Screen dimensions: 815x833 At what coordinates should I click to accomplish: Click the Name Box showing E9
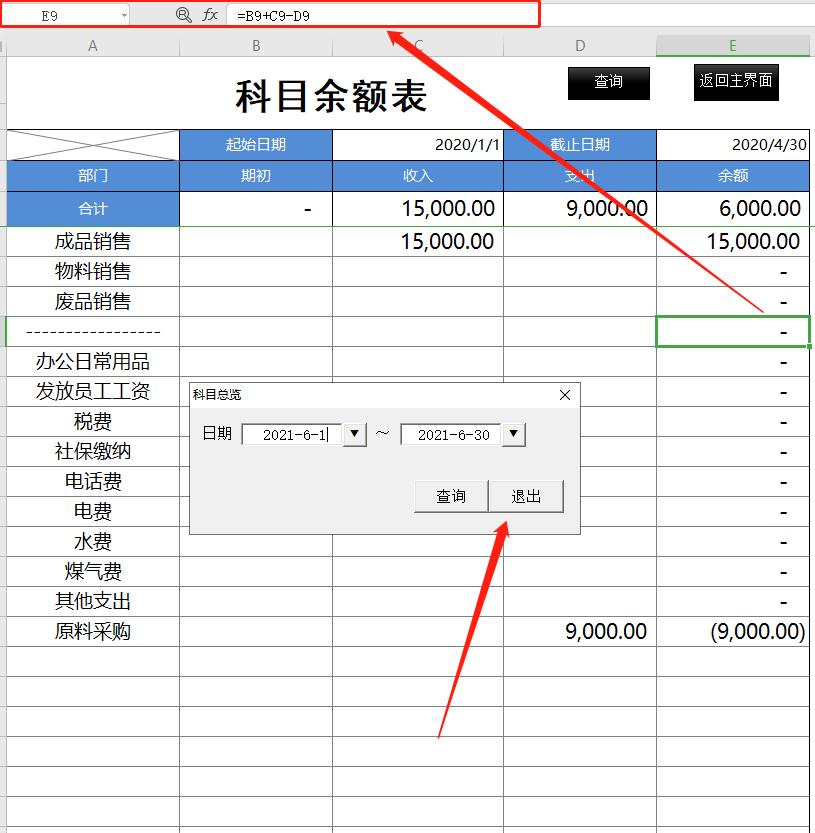60,15
